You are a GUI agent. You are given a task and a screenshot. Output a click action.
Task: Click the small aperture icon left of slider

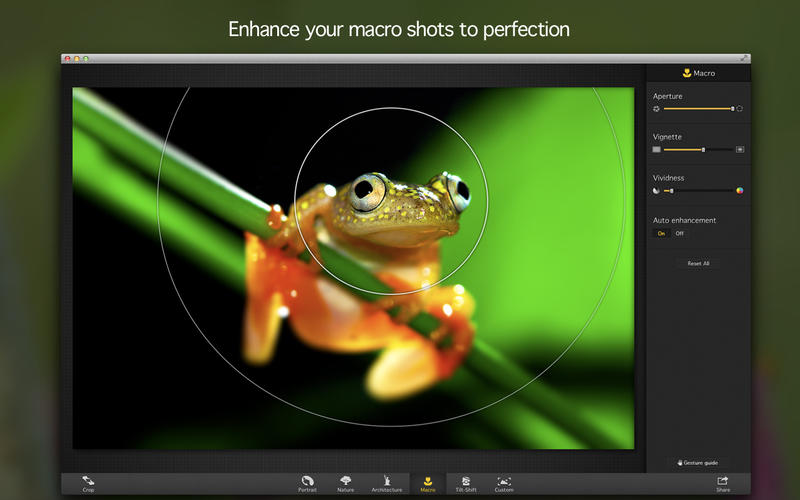[x=657, y=108]
